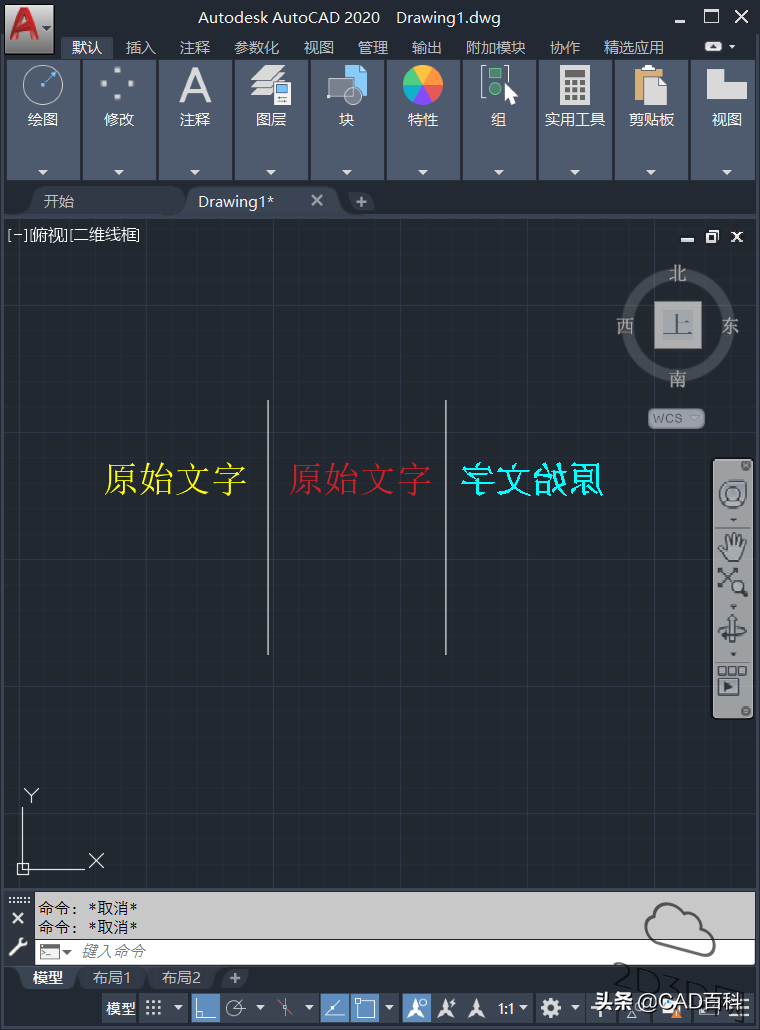Add a new layout with plus button

pyautogui.click(x=235, y=977)
